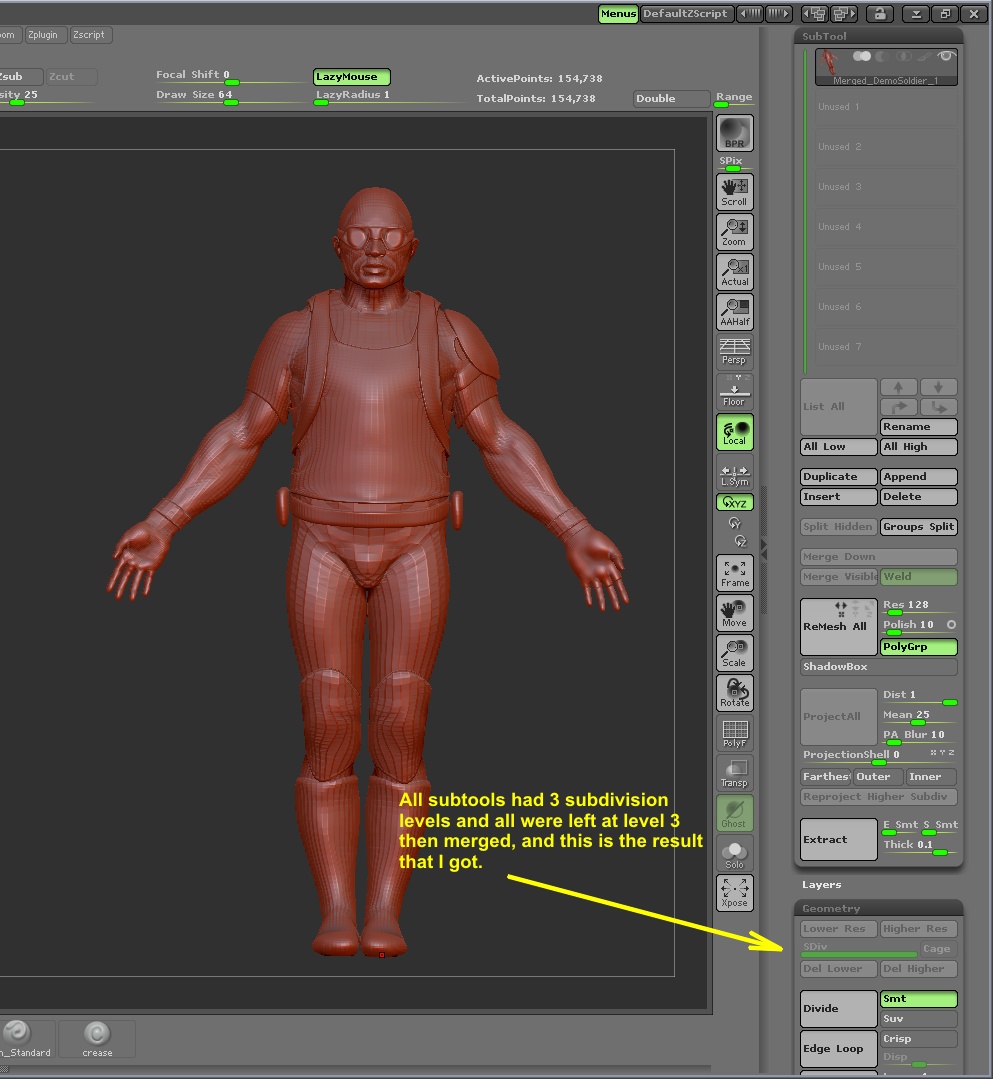Hide the Merged_DemoSoldier_1 subtool with eye icon
Viewport: 993px width, 1079px height.
pos(946,57)
